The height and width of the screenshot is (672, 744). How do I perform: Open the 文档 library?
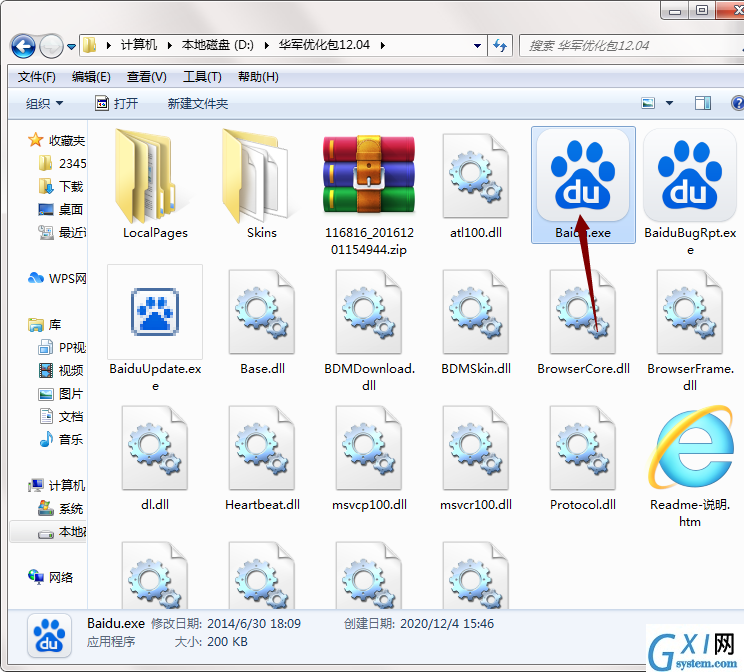tap(62, 416)
